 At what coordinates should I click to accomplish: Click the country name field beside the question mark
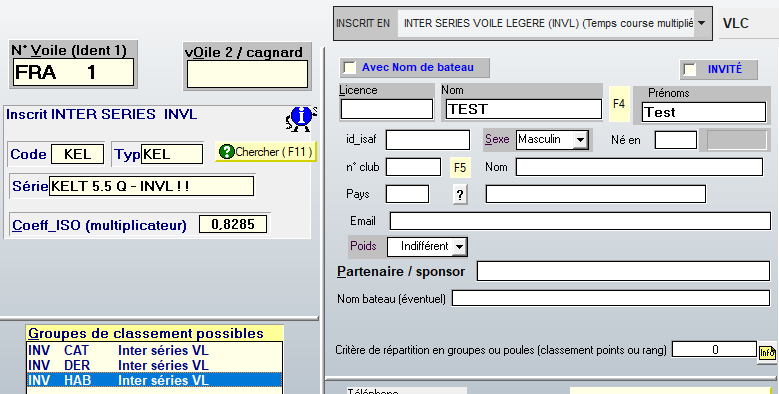(596, 194)
